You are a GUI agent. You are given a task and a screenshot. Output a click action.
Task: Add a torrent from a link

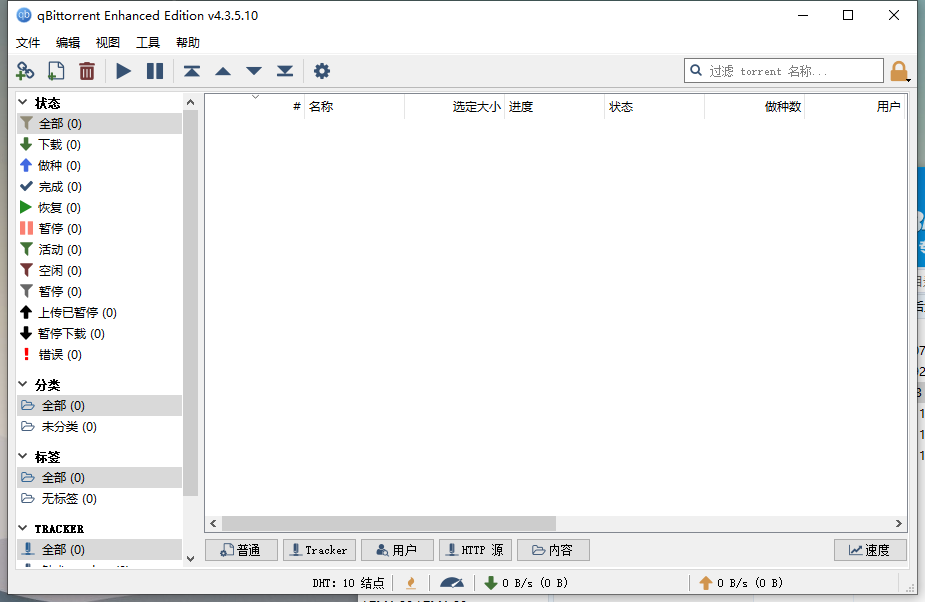[x=24, y=70]
